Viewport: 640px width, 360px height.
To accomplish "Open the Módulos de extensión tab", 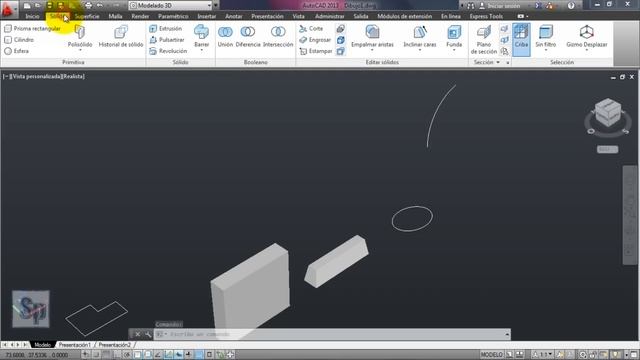I will pos(404,16).
